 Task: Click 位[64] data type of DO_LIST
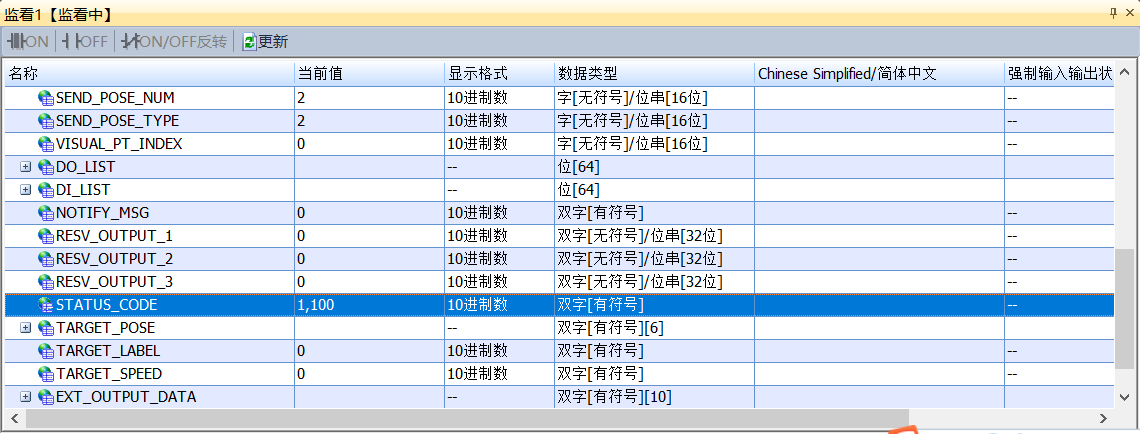tap(578, 167)
